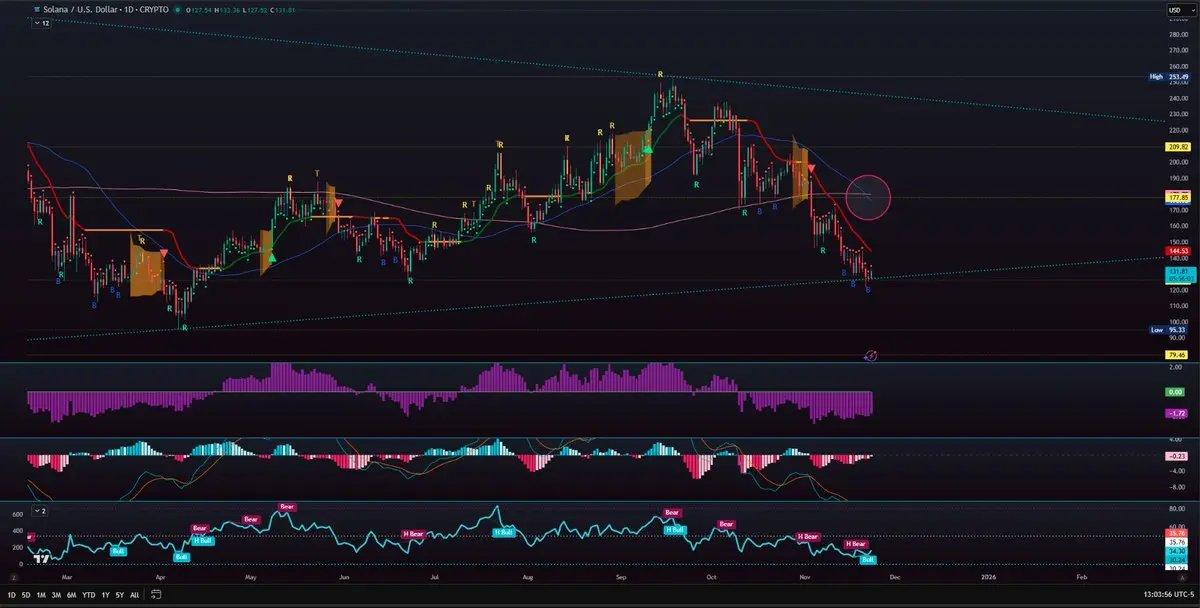Click the Low 95.33 price label
1200x608 pixels.
point(1169,329)
